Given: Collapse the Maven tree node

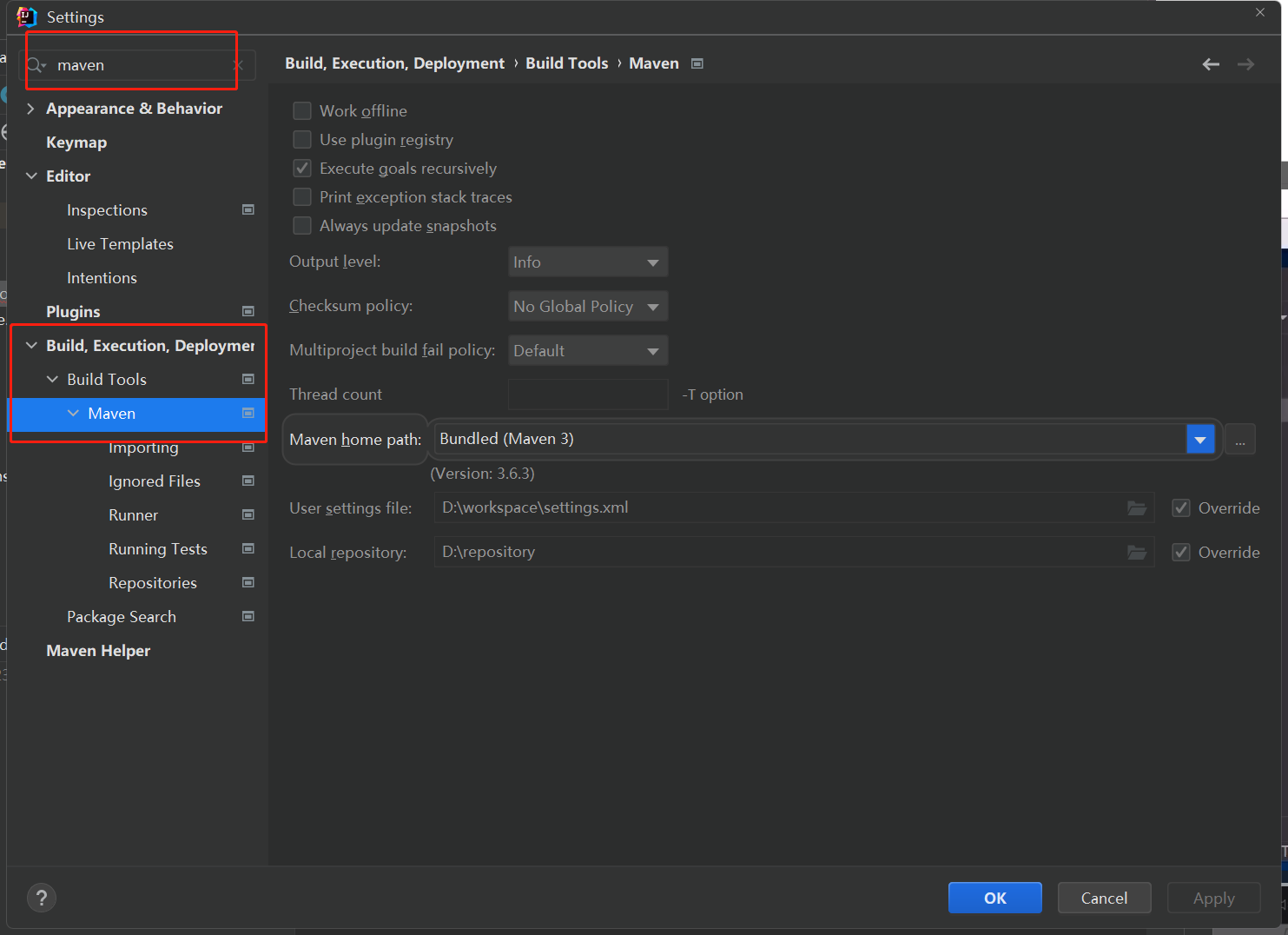Looking at the screenshot, I should coord(73,414).
